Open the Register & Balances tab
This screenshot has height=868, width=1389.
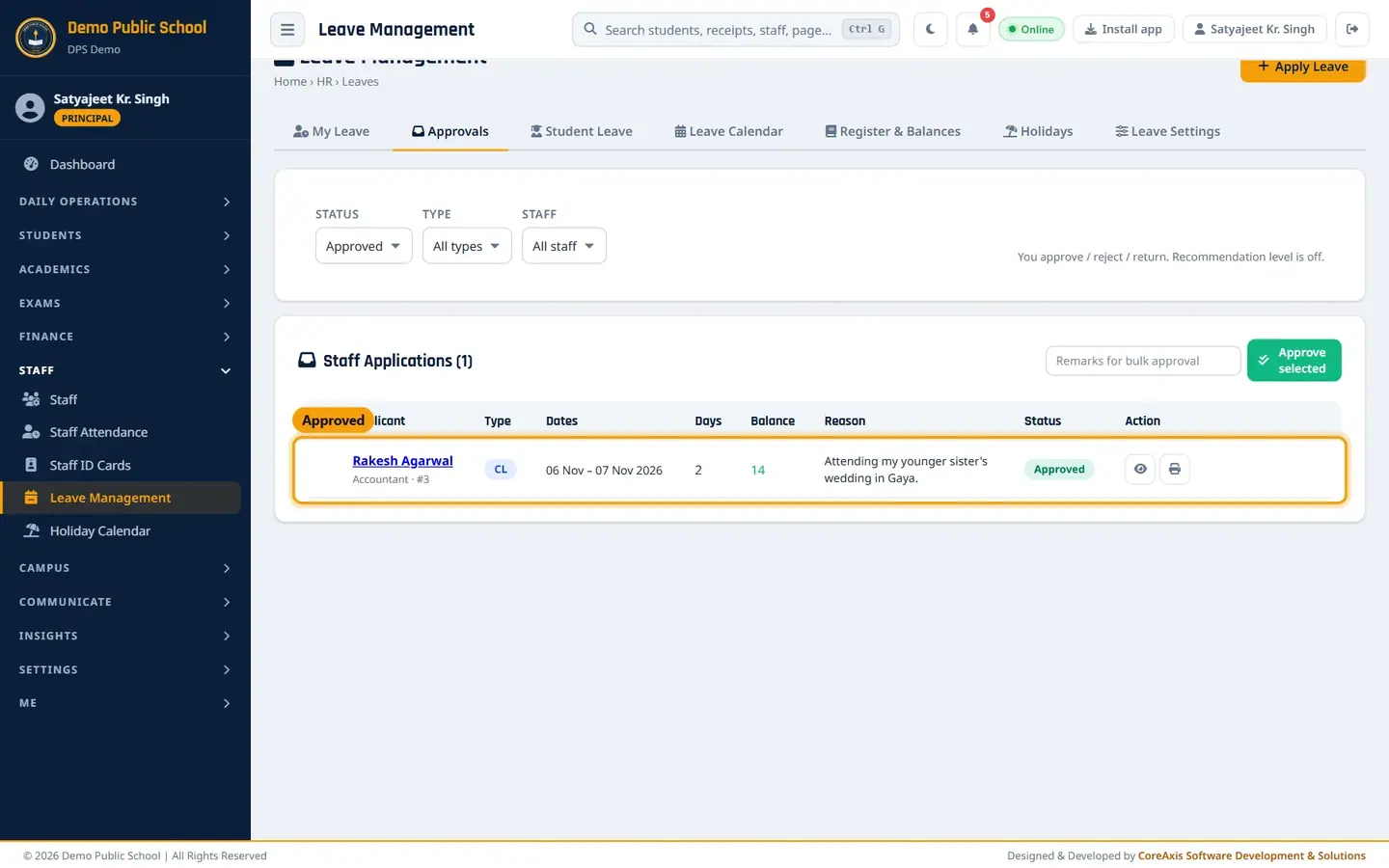pyautogui.click(x=893, y=131)
